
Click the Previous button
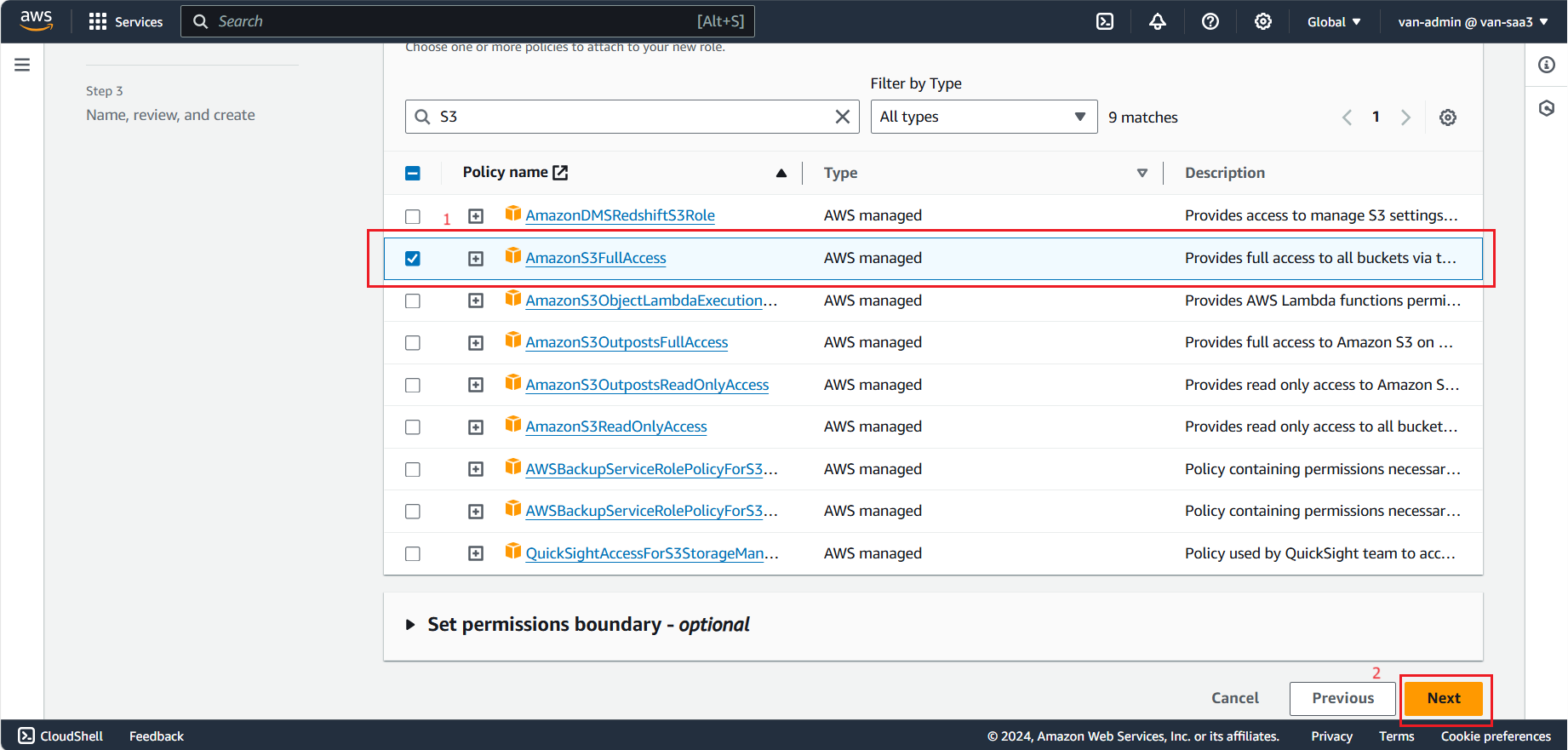pyautogui.click(x=1342, y=698)
